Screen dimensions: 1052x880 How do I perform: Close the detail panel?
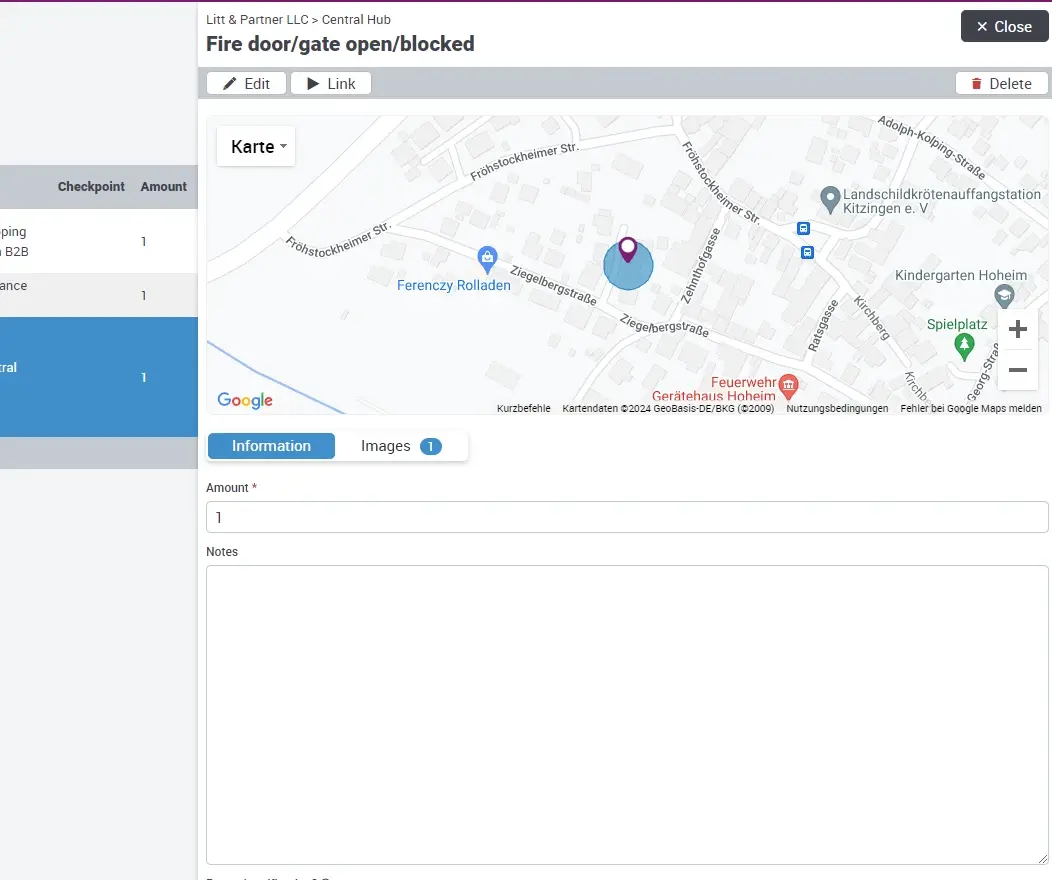click(1004, 27)
